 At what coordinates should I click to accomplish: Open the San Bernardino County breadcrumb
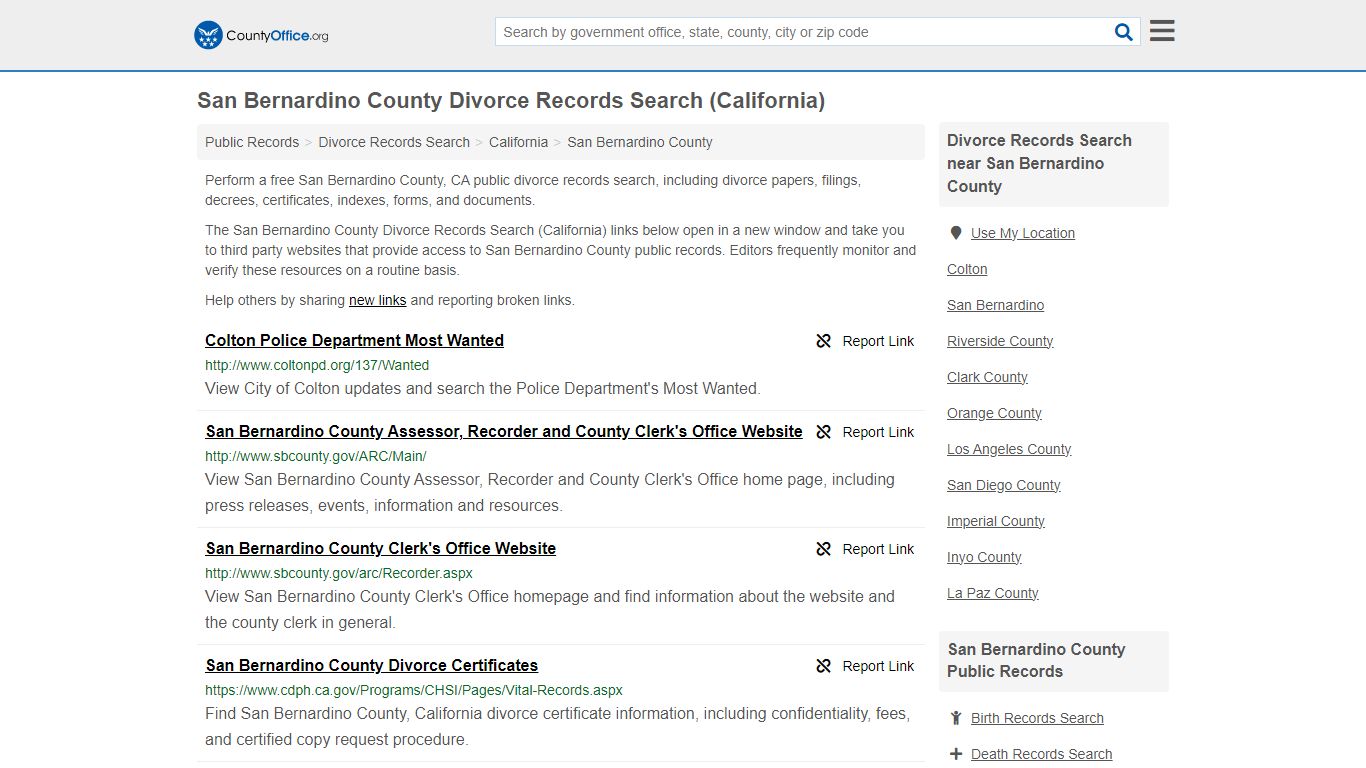tap(640, 142)
